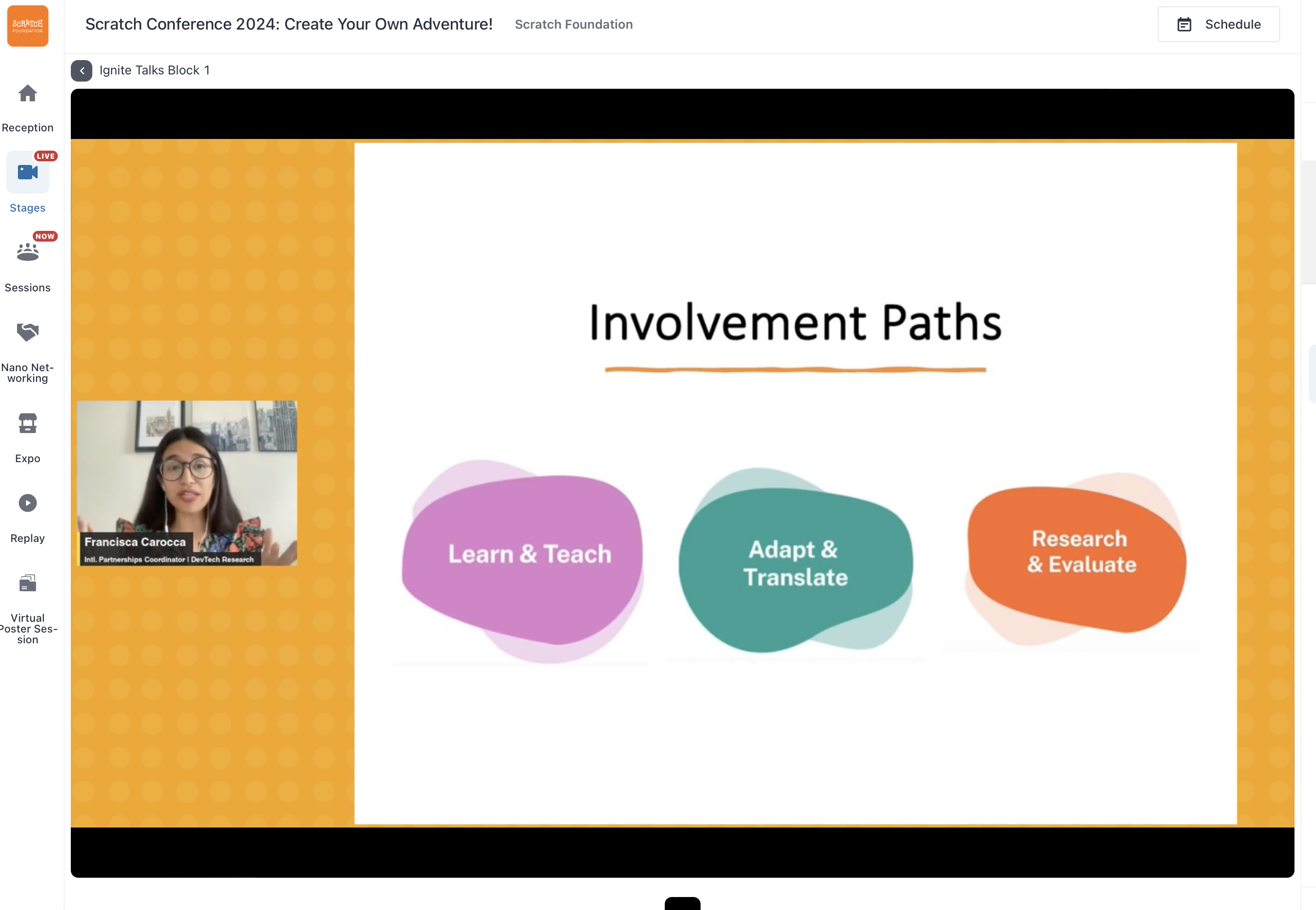Go back from Ignite Talks Block 1
The image size is (1316, 910).
tap(82, 71)
